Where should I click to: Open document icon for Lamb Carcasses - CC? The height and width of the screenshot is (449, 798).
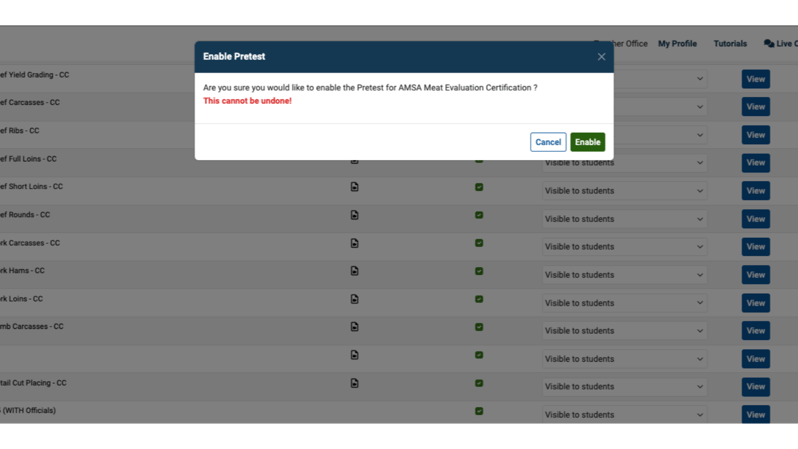pos(355,326)
